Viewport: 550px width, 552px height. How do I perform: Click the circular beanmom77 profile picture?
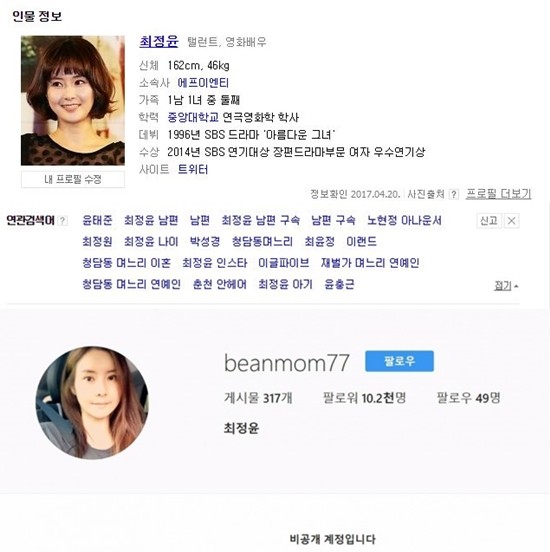[92, 403]
